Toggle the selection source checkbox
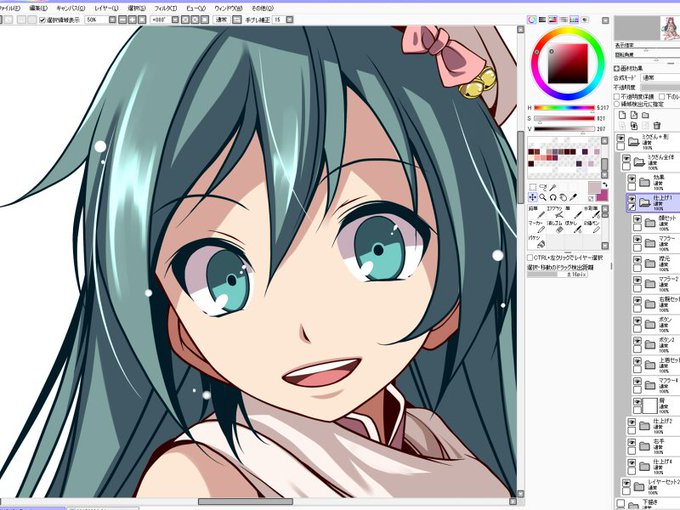The width and height of the screenshot is (680, 510). point(617,104)
